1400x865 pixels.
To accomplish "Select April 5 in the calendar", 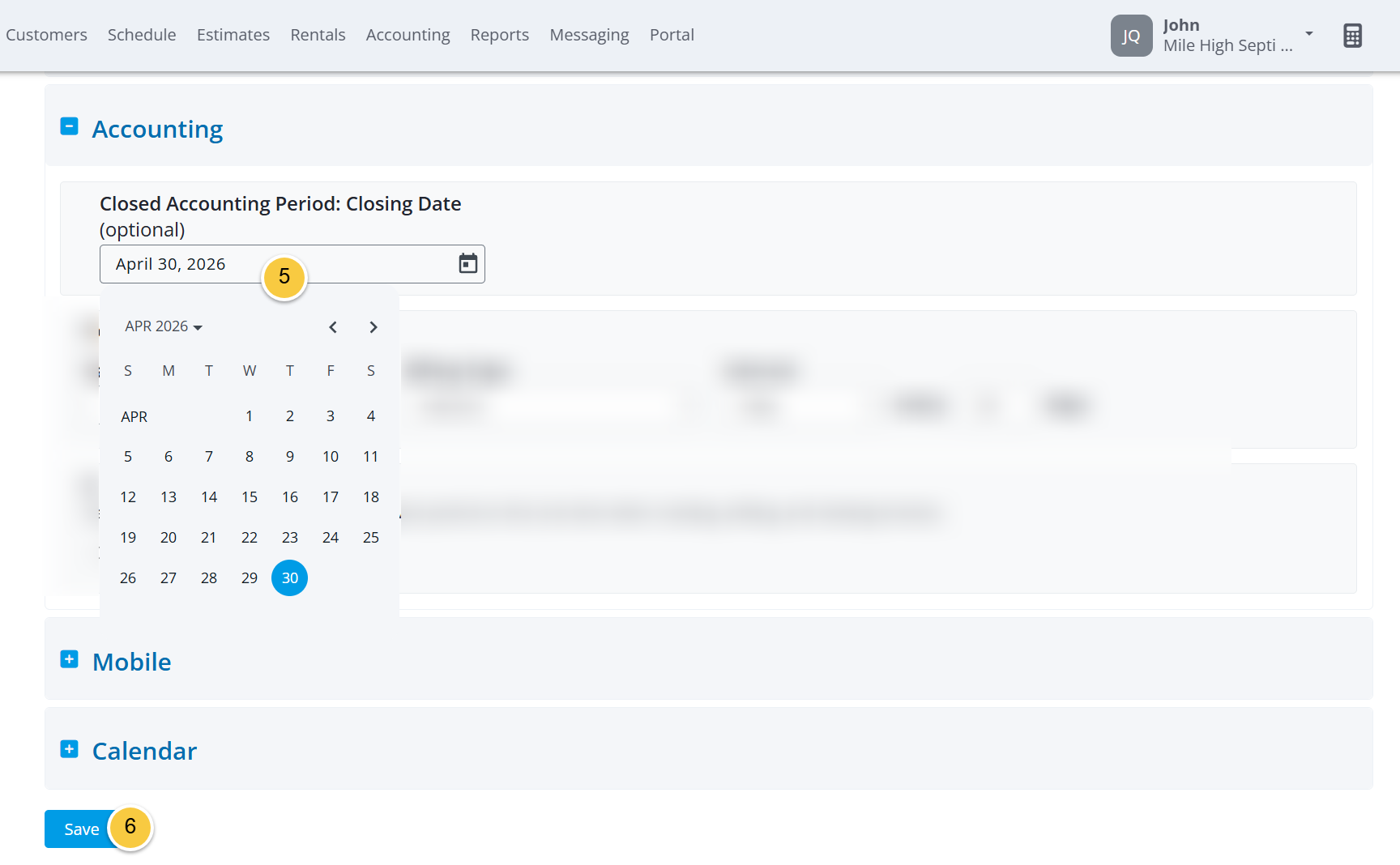I will (x=128, y=457).
